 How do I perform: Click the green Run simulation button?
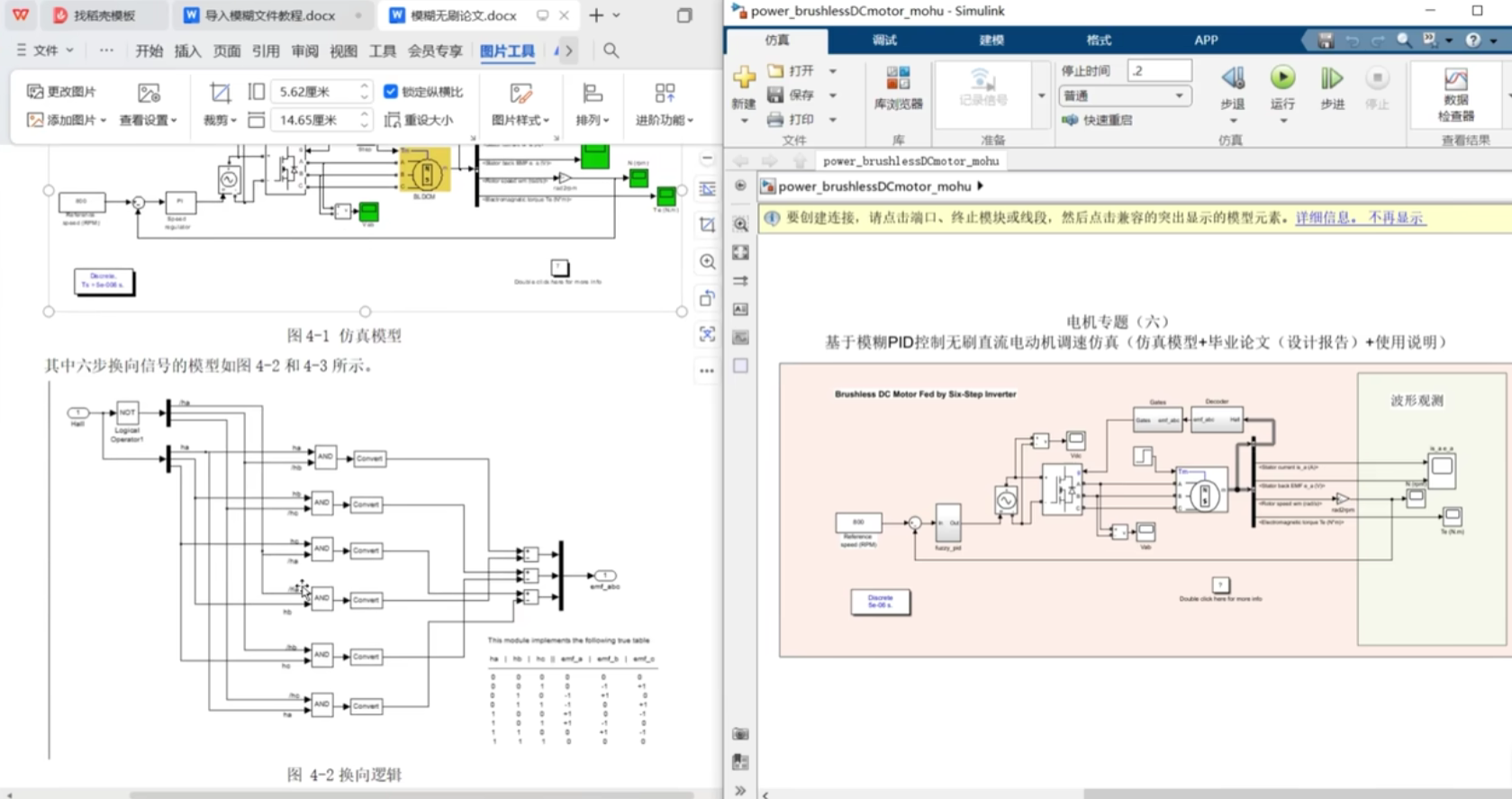point(1282,79)
